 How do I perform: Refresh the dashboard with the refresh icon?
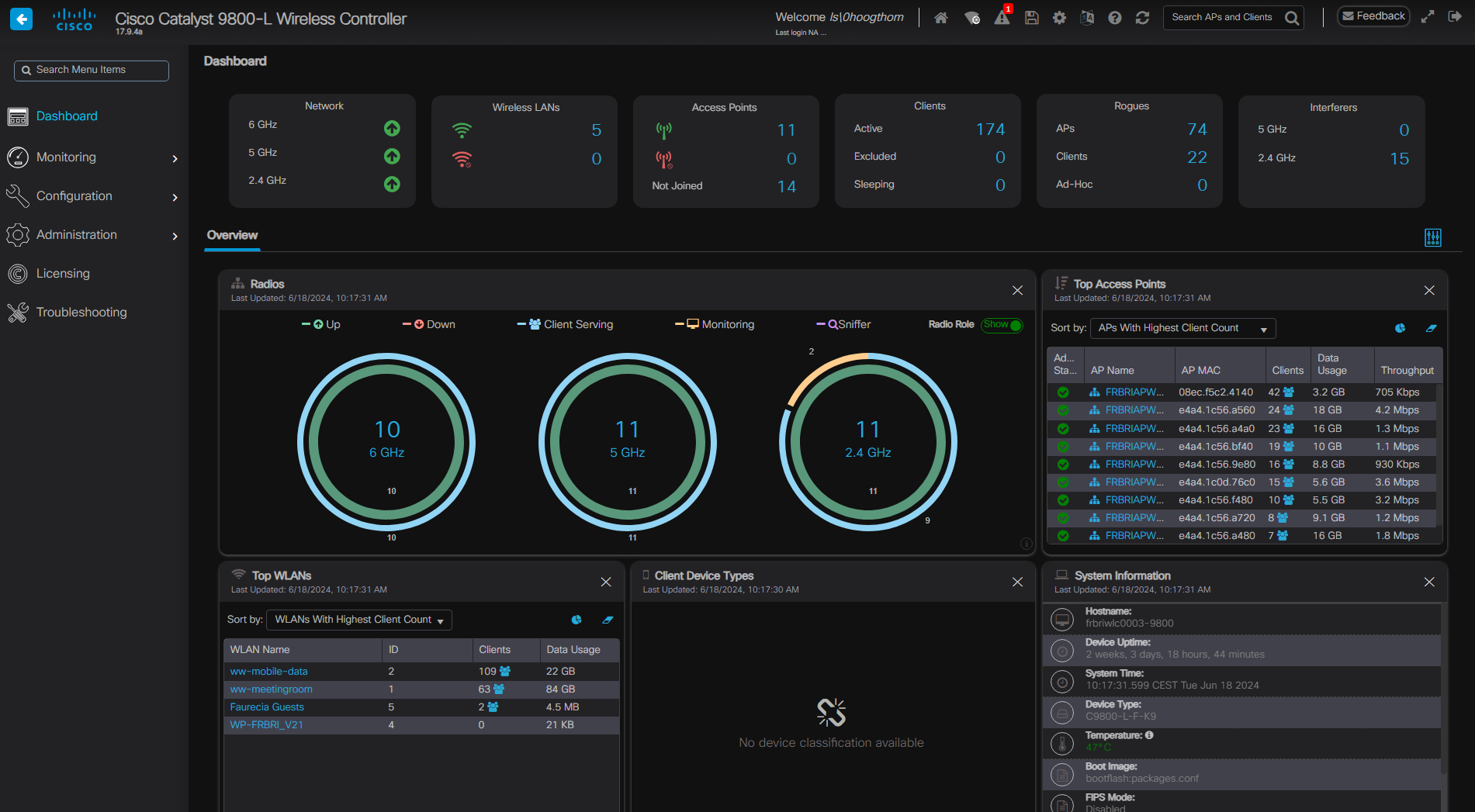click(x=1143, y=17)
